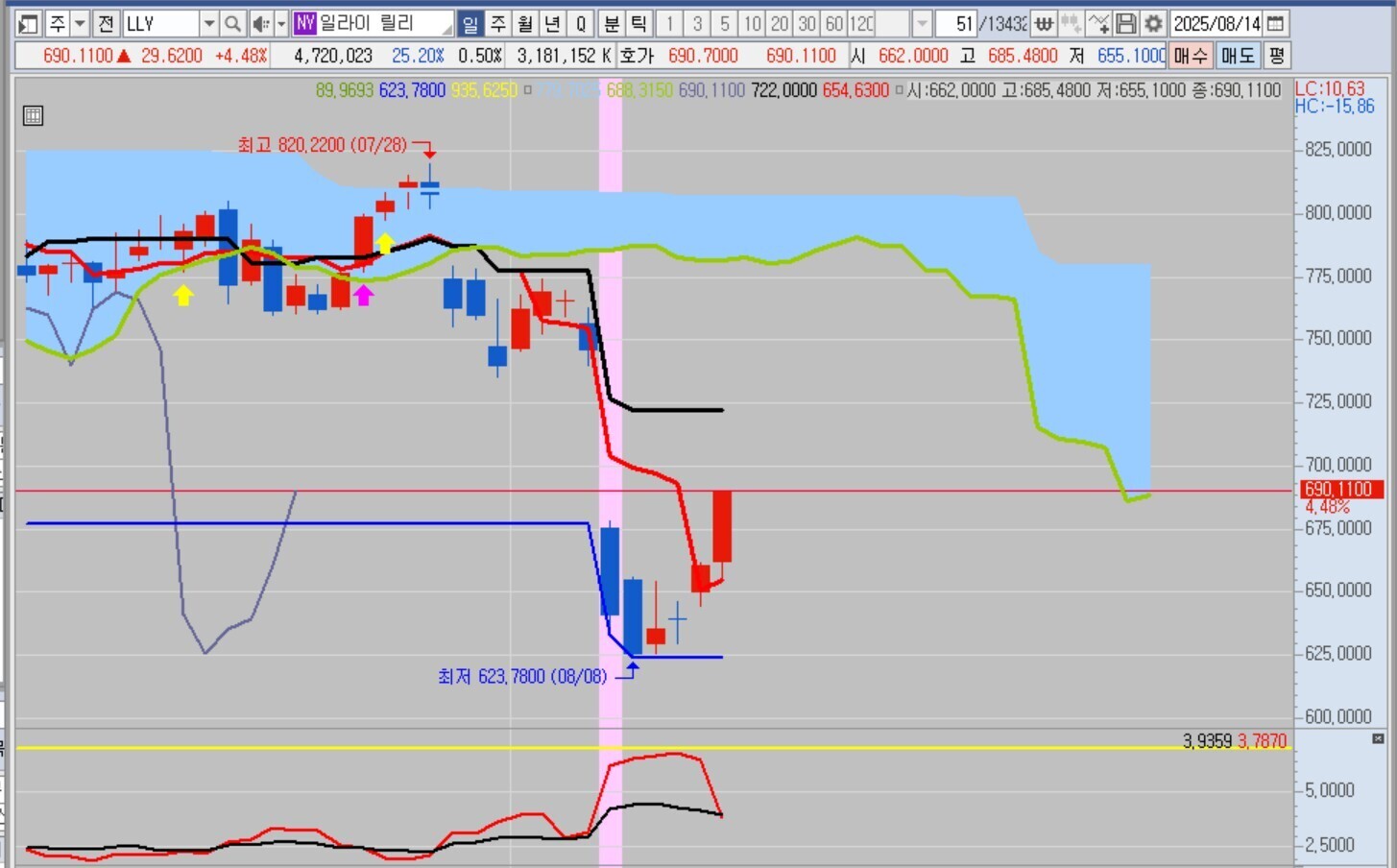Click the volume value 4,720,023
The width and height of the screenshot is (1397, 868).
(333, 56)
